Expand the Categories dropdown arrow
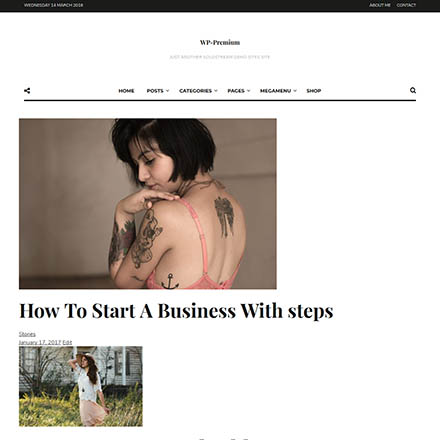The image size is (440, 440). 216,91
